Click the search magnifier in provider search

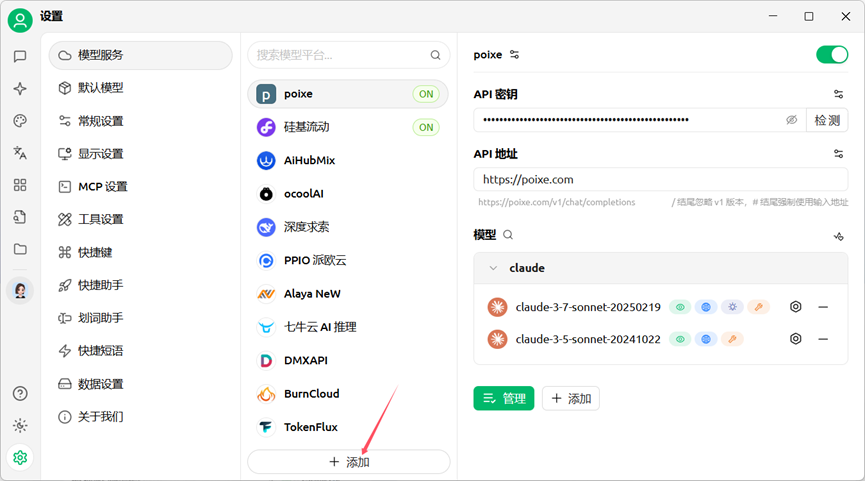[x=435, y=55]
